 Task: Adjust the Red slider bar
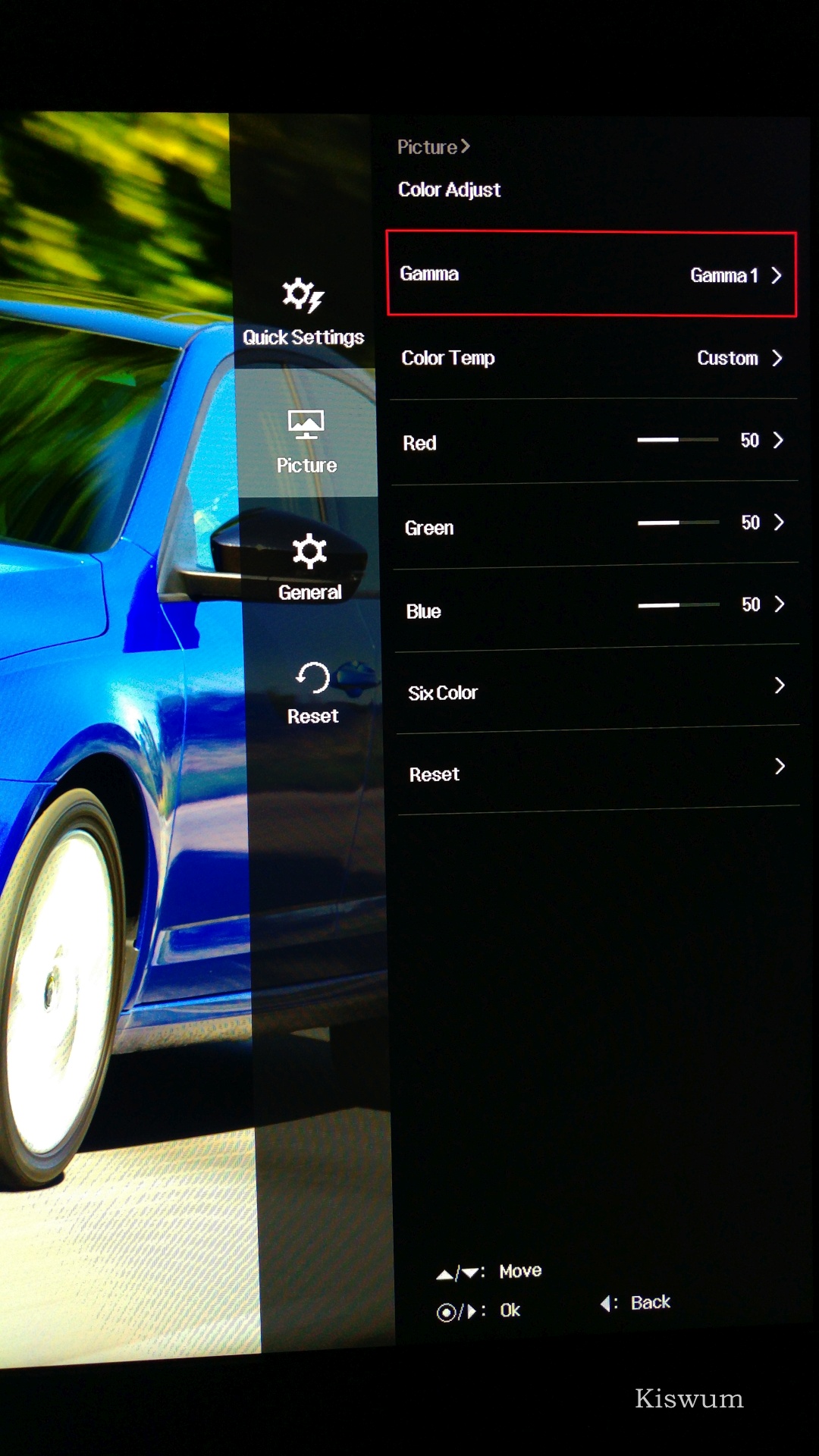pyautogui.click(x=678, y=440)
